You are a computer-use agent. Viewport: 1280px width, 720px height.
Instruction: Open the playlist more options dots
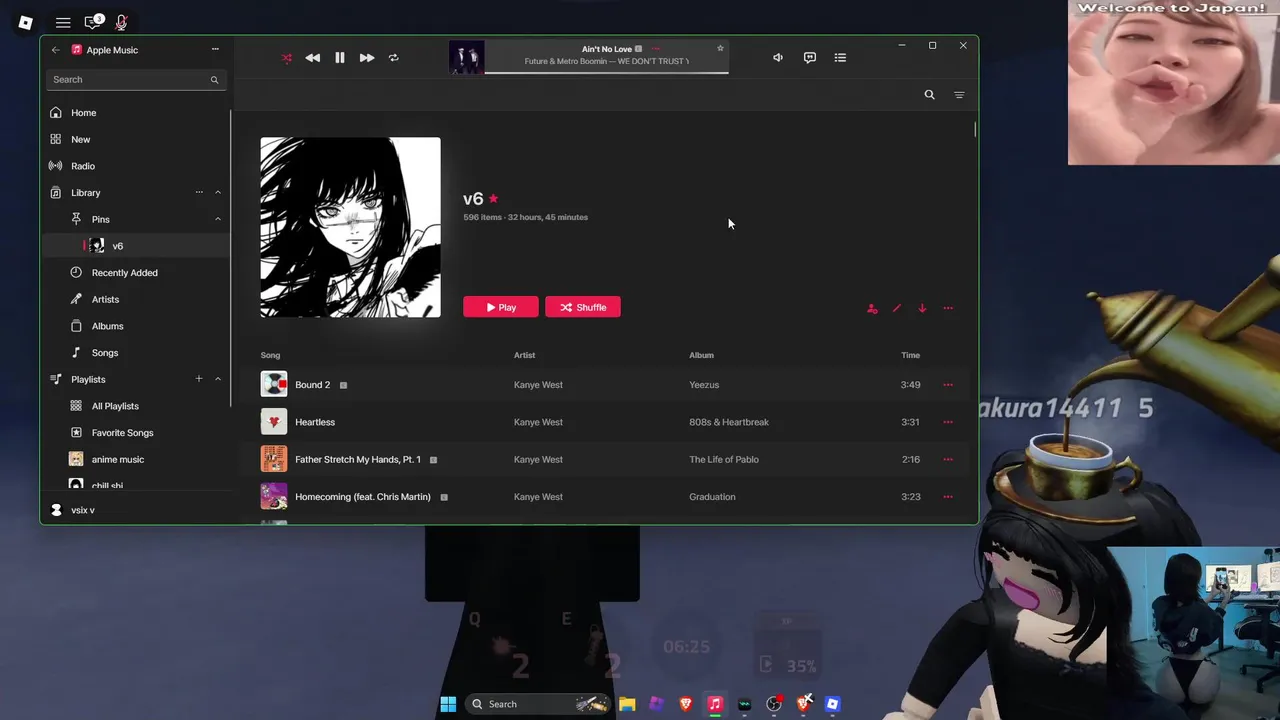point(948,308)
